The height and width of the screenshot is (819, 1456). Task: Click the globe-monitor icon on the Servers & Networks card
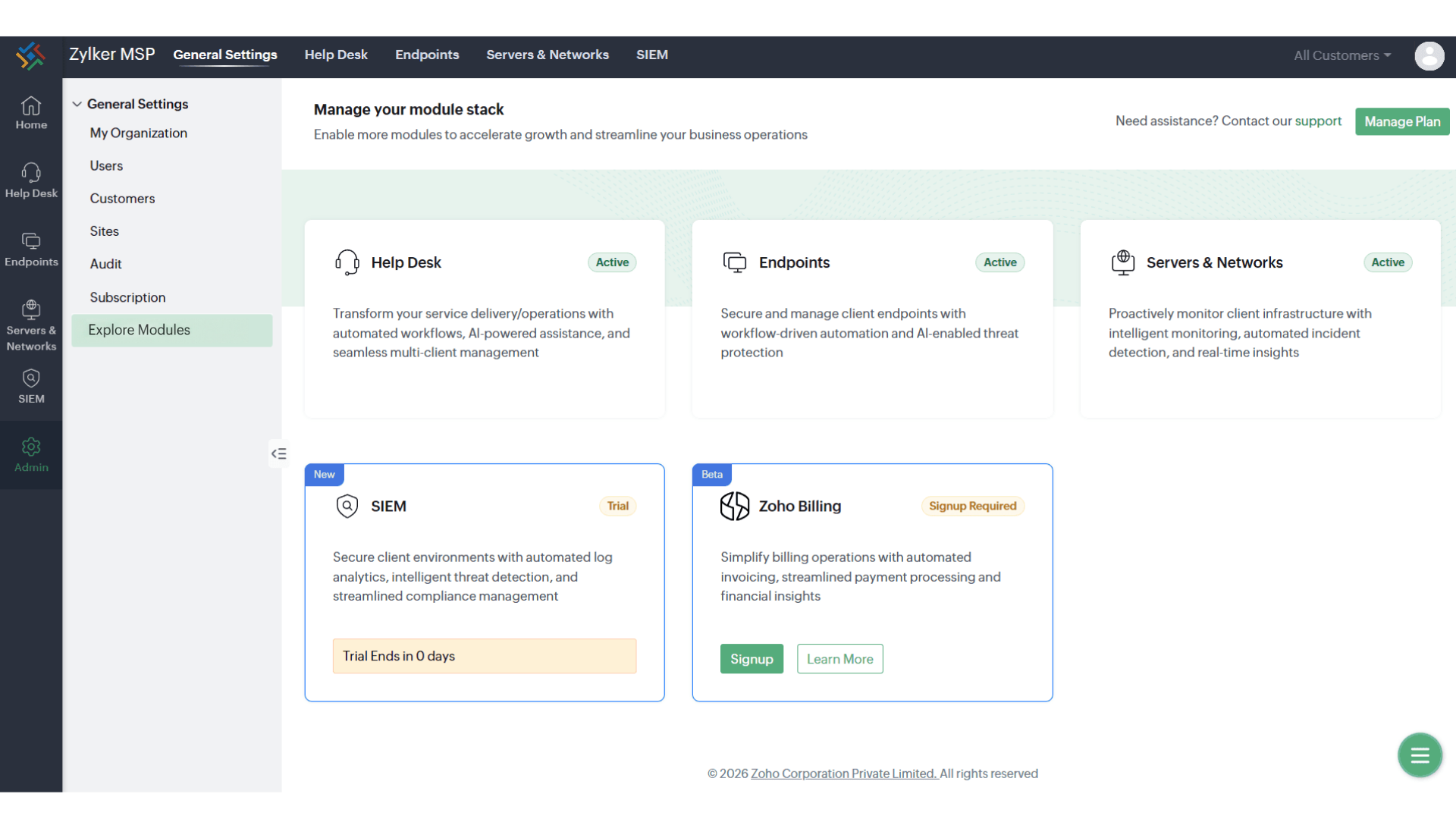click(1122, 262)
